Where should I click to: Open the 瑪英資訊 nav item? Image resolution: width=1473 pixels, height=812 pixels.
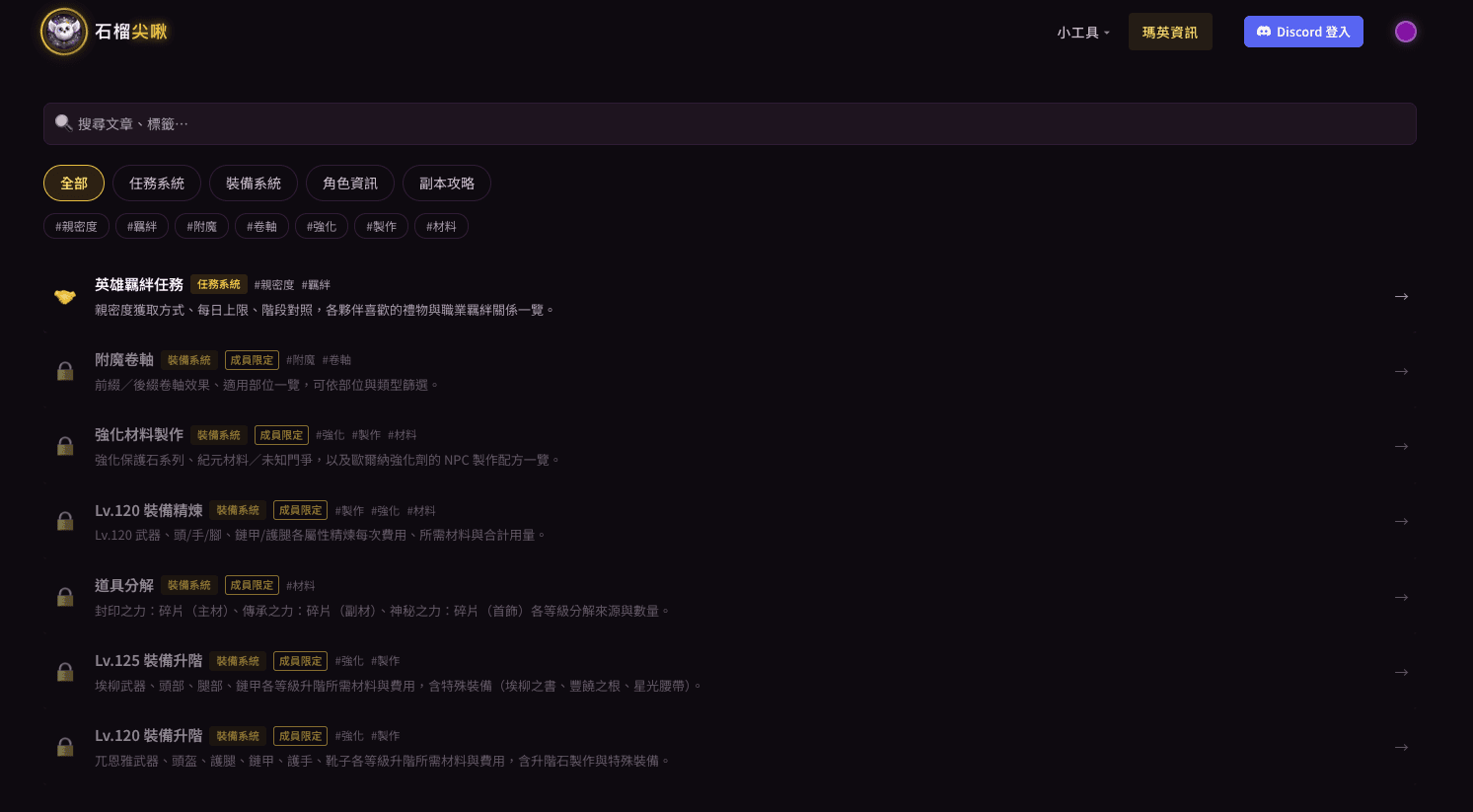pos(1170,33)
